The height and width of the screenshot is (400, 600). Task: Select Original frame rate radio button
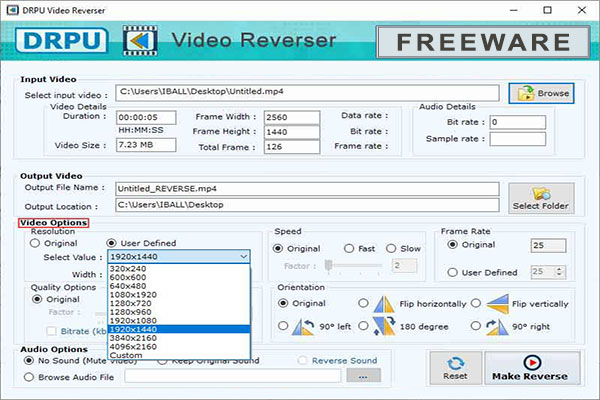point(452,244)
